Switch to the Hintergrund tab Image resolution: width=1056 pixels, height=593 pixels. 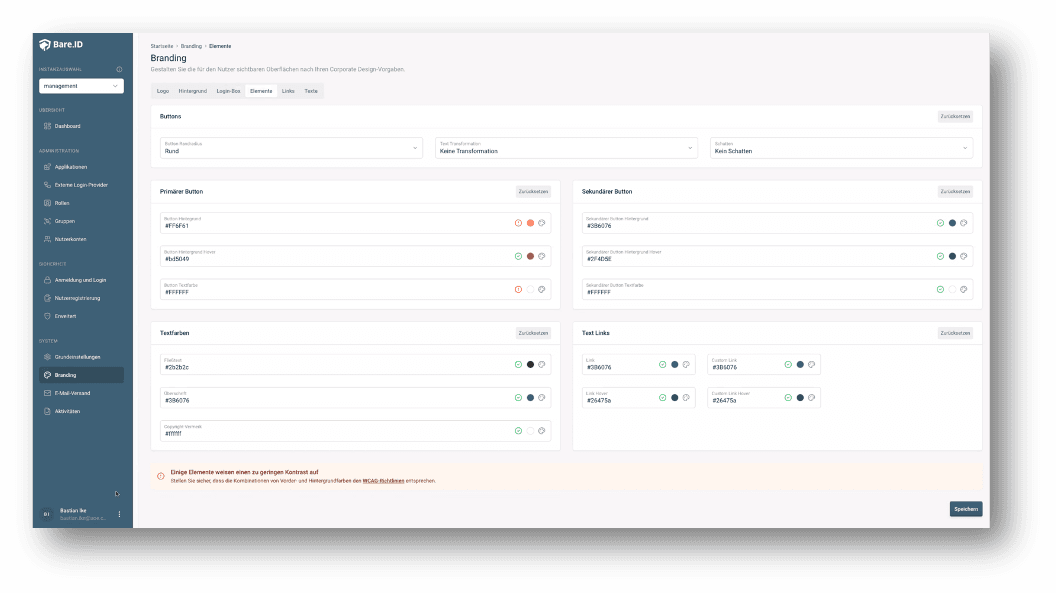193,91
